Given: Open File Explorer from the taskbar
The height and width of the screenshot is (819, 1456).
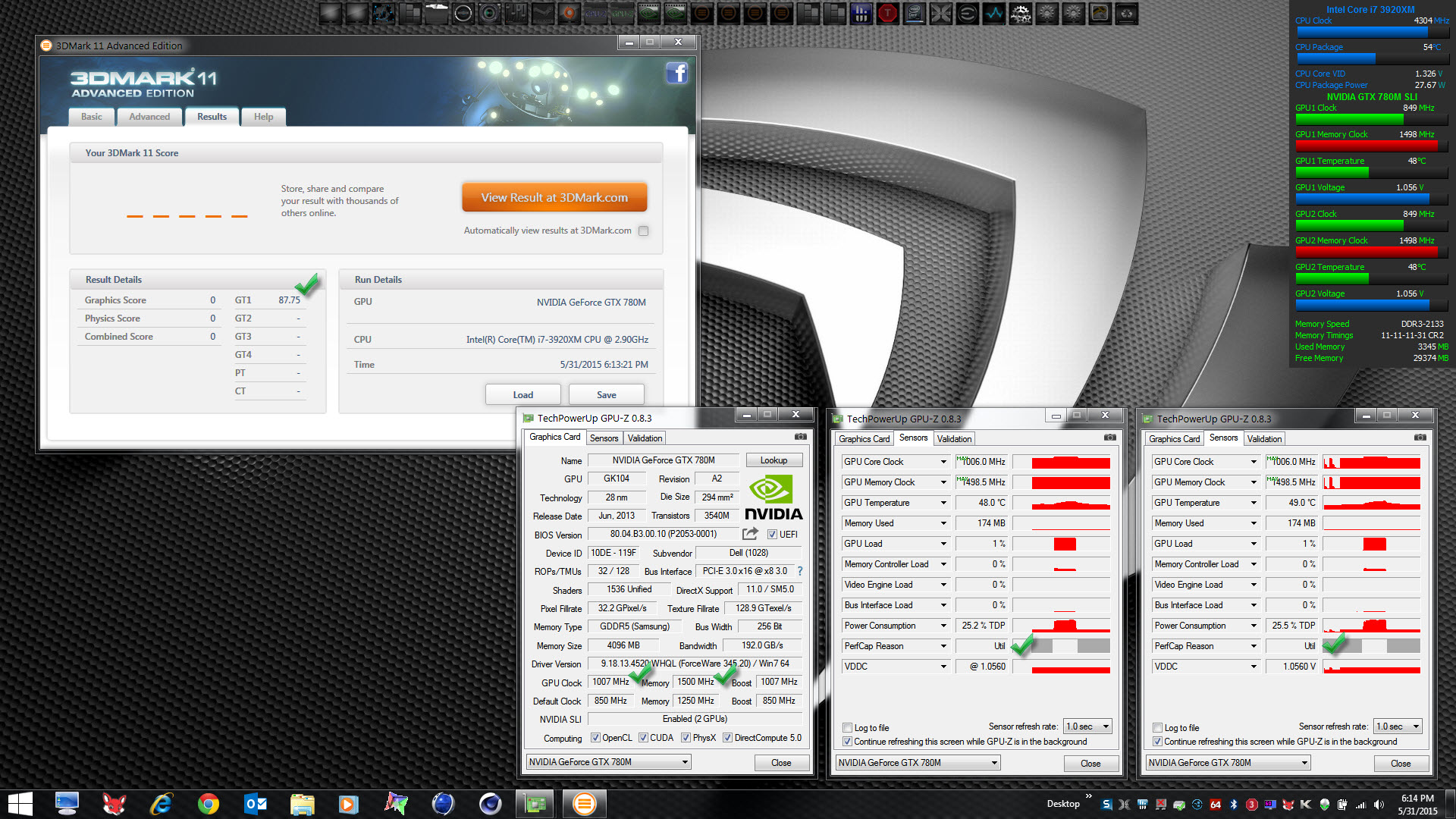Looking at the screenshot, I should coord(302,804).
